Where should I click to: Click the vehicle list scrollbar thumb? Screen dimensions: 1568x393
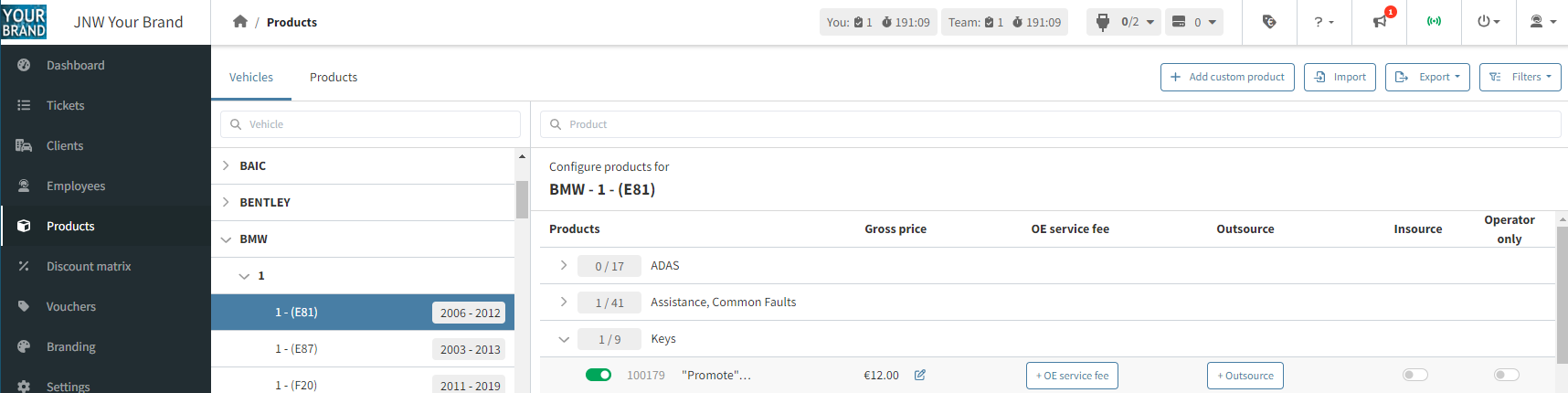click(522, 199)
